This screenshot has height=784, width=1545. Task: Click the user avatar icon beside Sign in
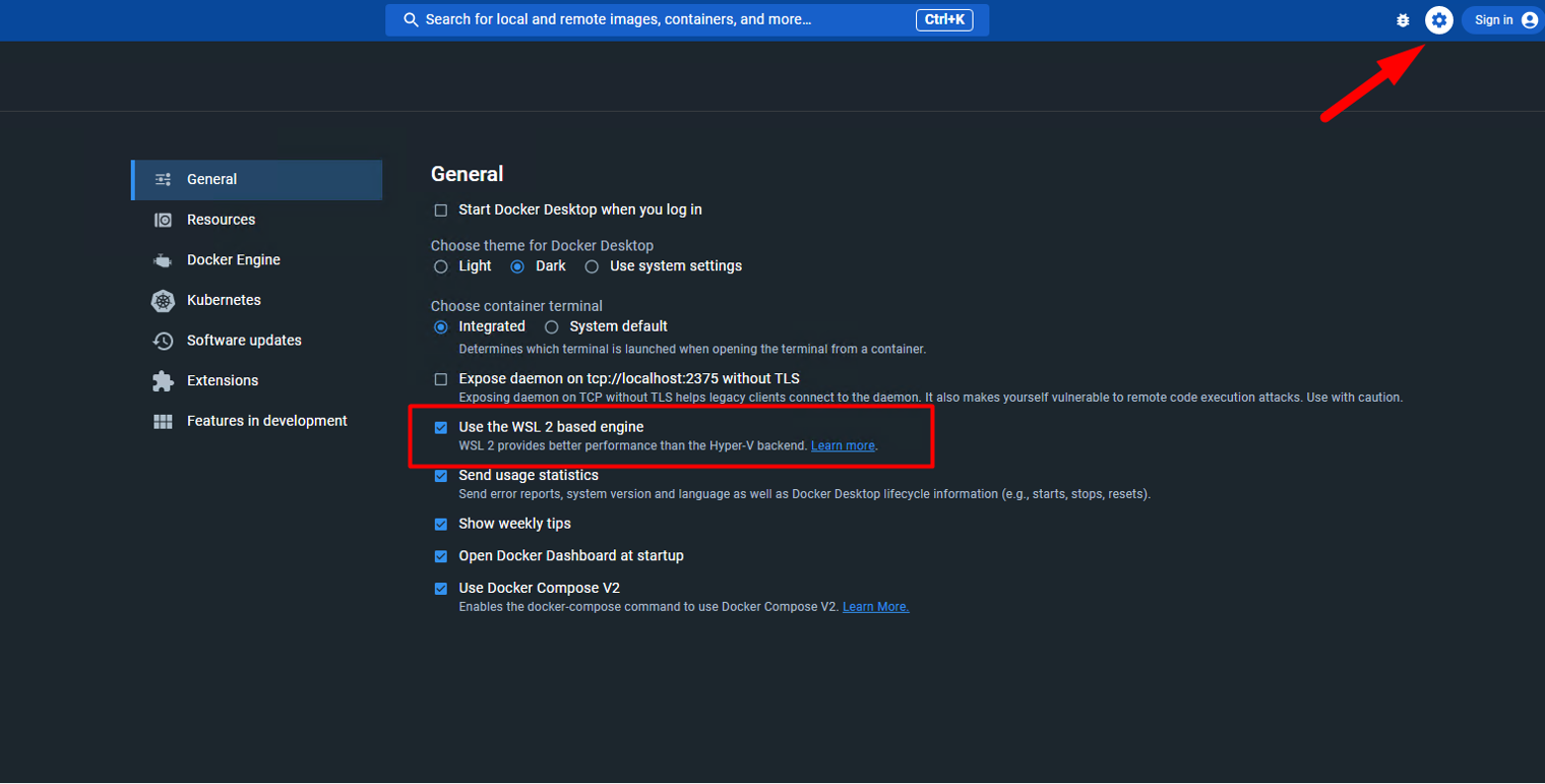(x=1529, y=20)
